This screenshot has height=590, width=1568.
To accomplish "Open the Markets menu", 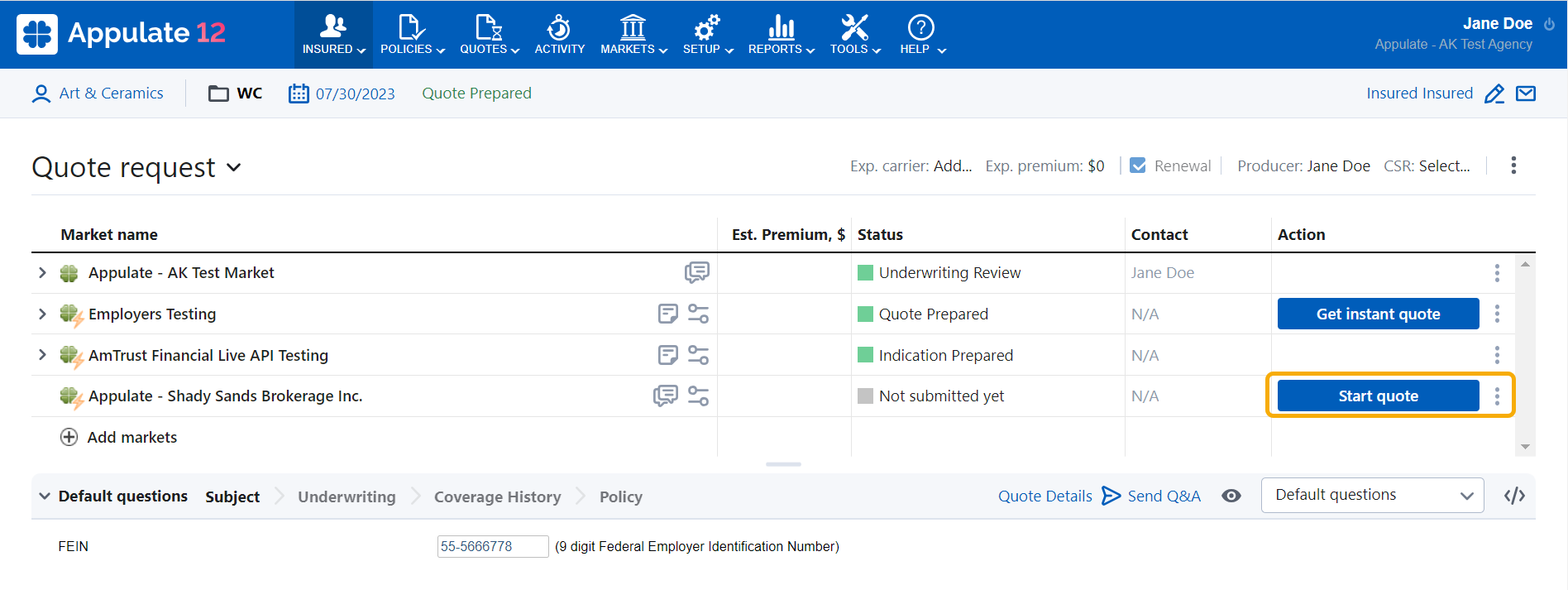I will [633, 34].
